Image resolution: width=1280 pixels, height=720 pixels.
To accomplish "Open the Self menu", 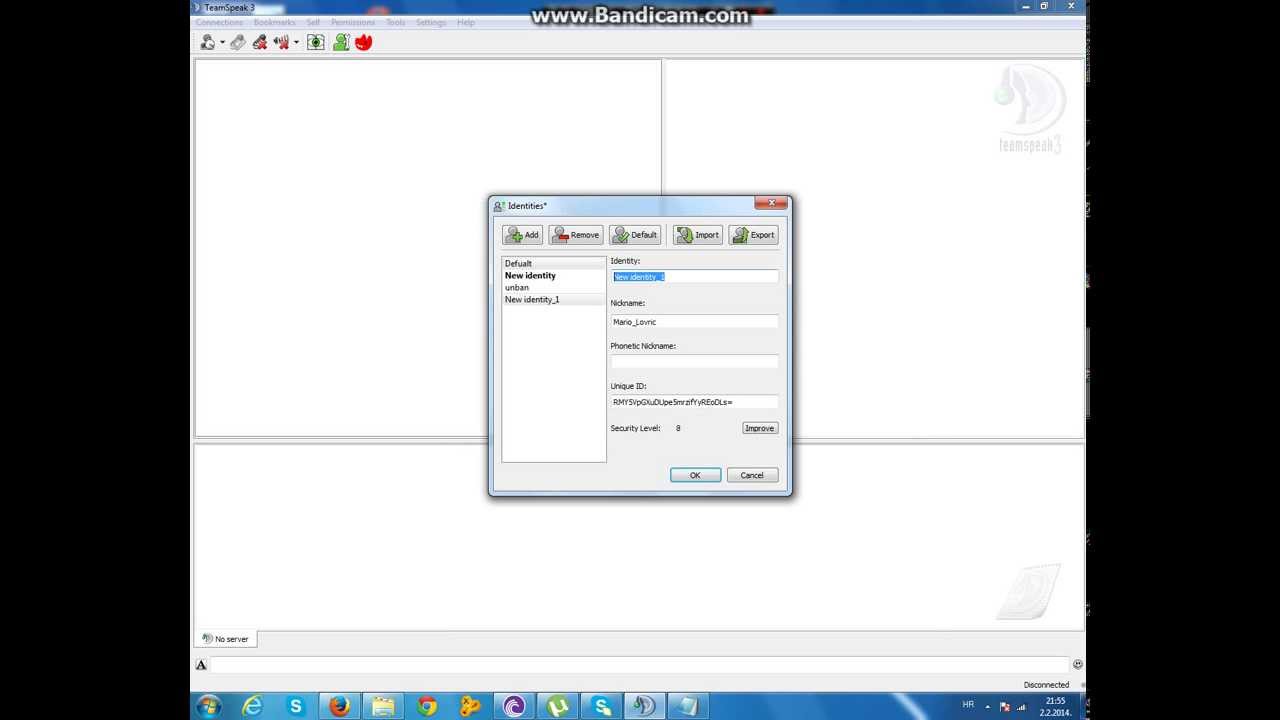I will 313,22.
